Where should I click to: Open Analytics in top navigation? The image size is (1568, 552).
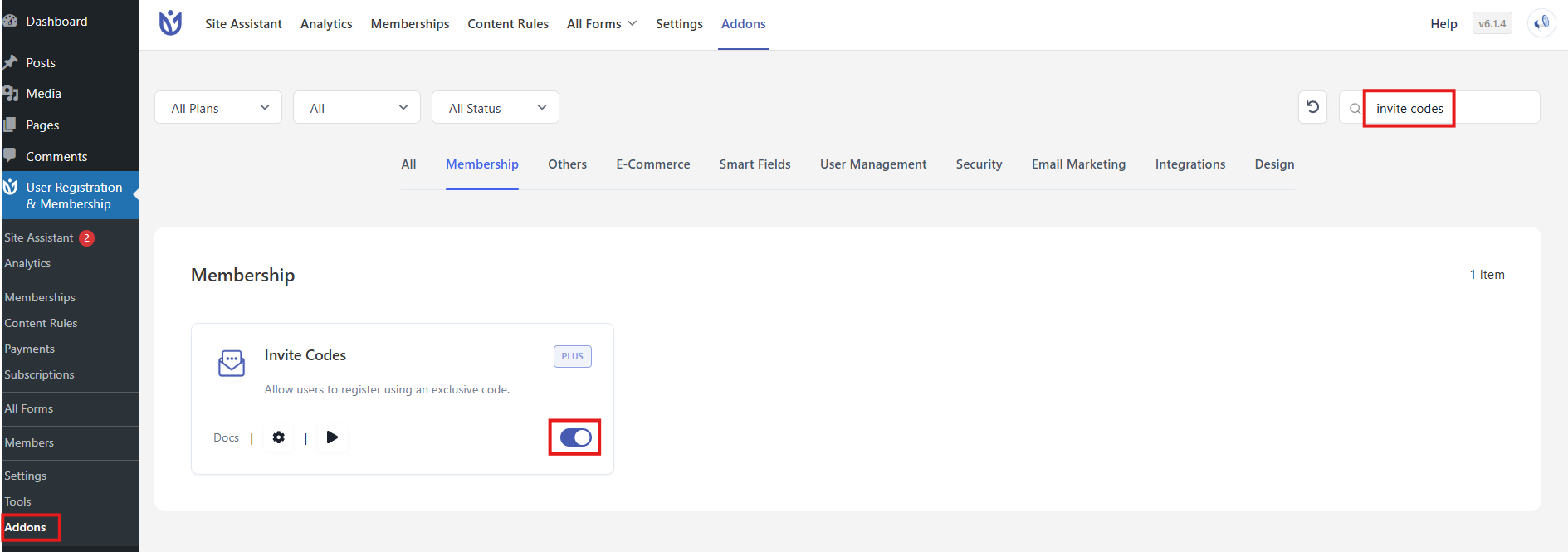click(326, 24)
